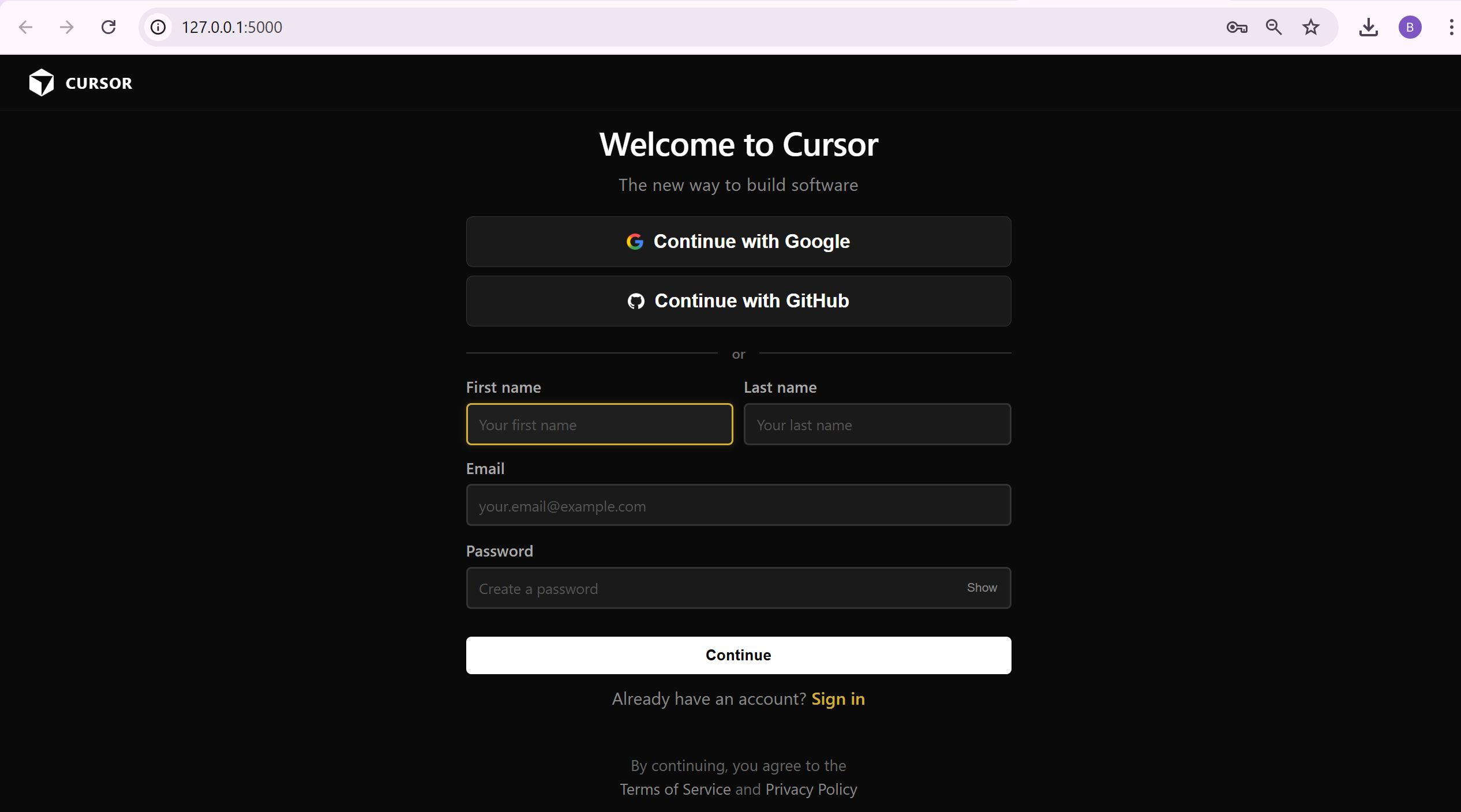Reload the page using the refresh icon
Screen dimensions: 1461x812
[108, 27]
